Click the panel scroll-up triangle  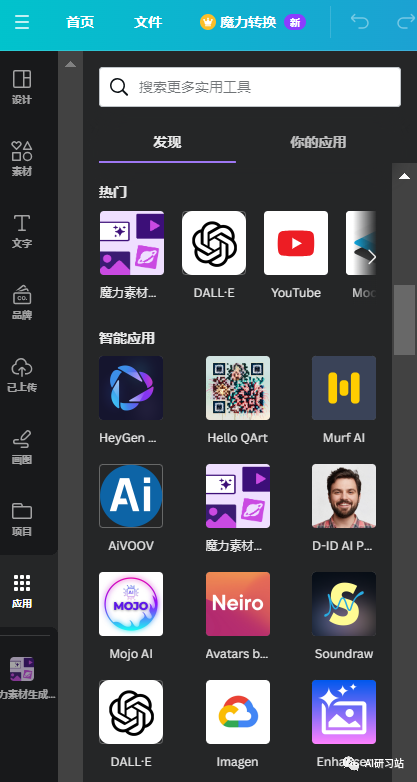point(70,64)
